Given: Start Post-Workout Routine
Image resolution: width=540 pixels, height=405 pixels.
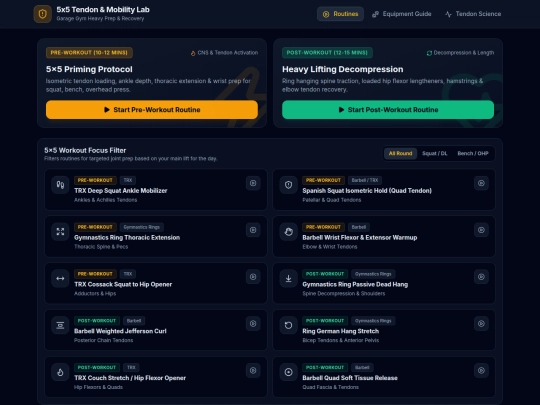Looking at the screenshot, I should (x=388, y=110).
